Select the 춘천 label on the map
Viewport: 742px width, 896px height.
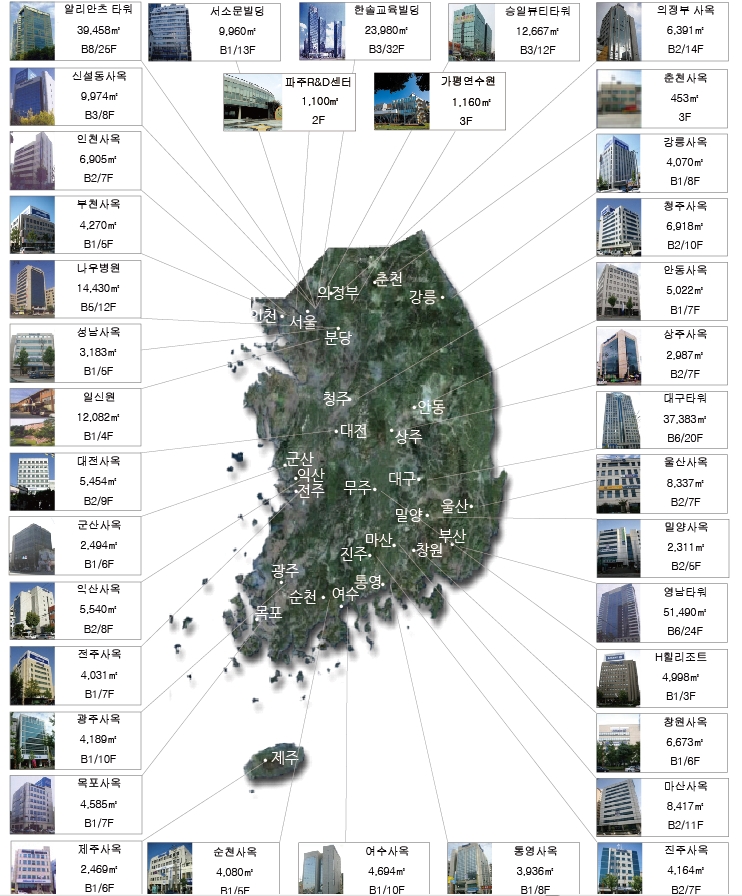[390, 279]
